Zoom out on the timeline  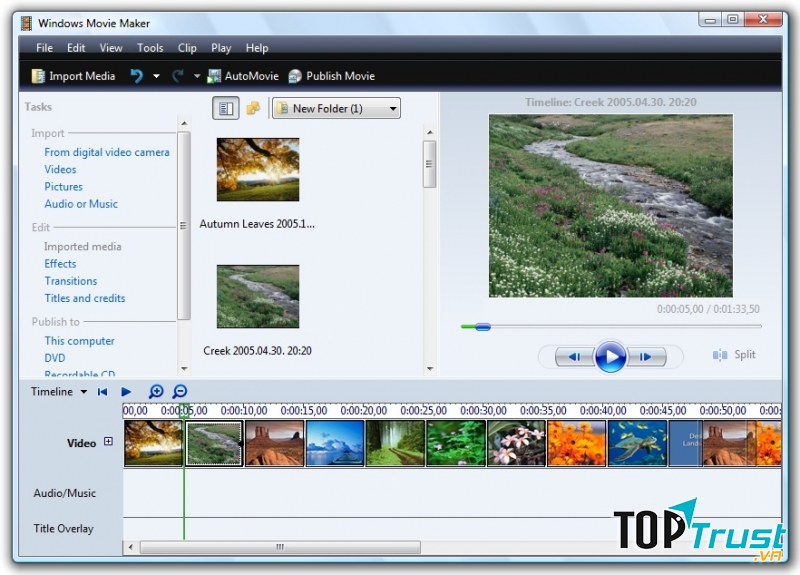pos(180,391)
